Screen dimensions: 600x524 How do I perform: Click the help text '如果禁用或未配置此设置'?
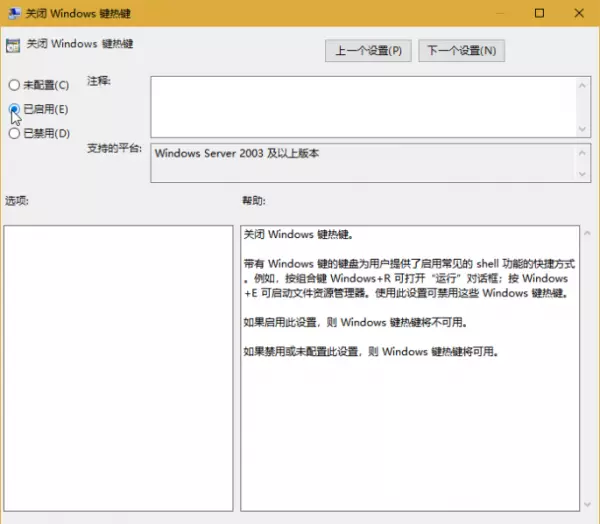[301, 351]
